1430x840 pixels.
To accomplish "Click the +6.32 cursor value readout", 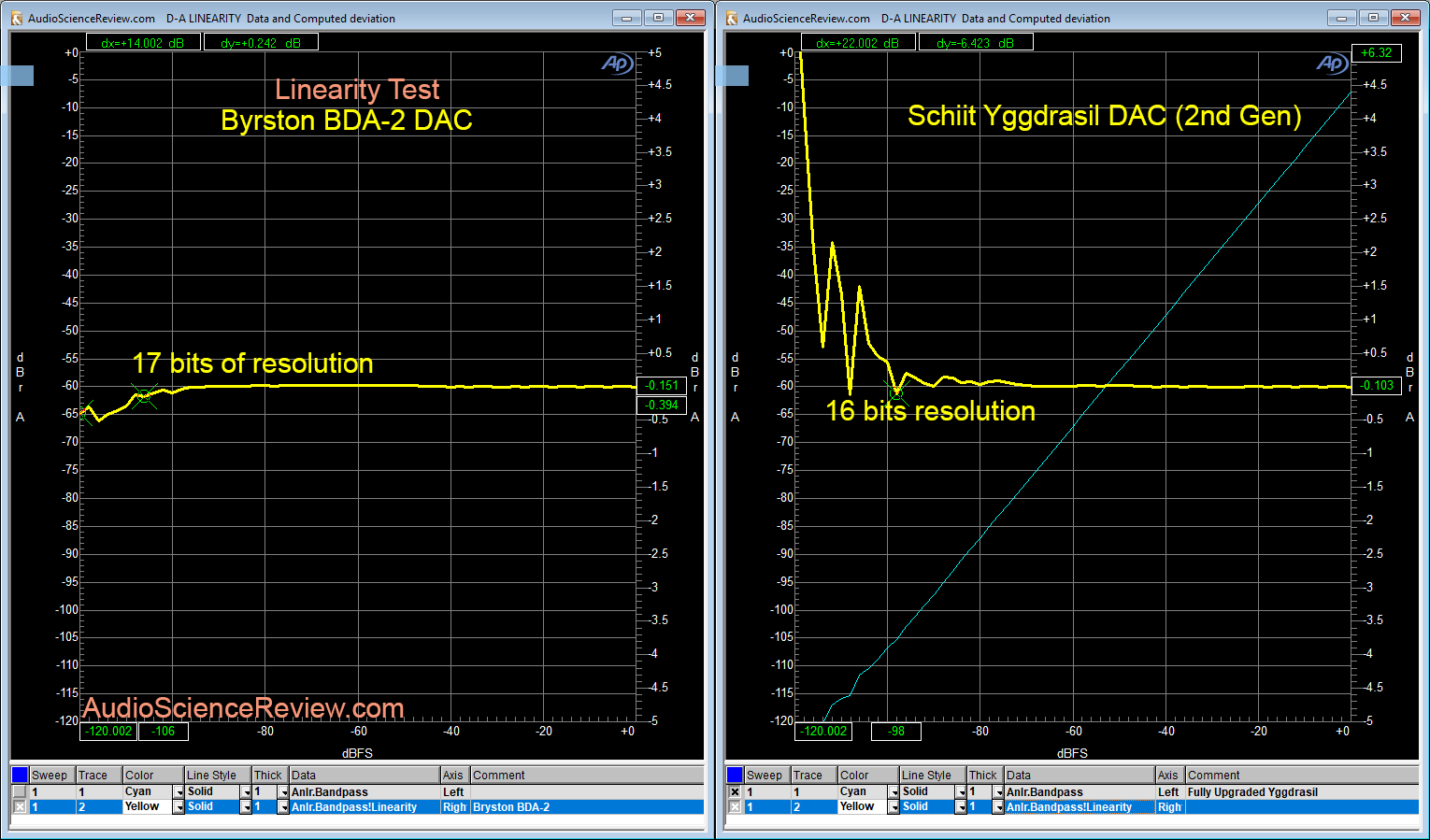I will click(1377, 52).
